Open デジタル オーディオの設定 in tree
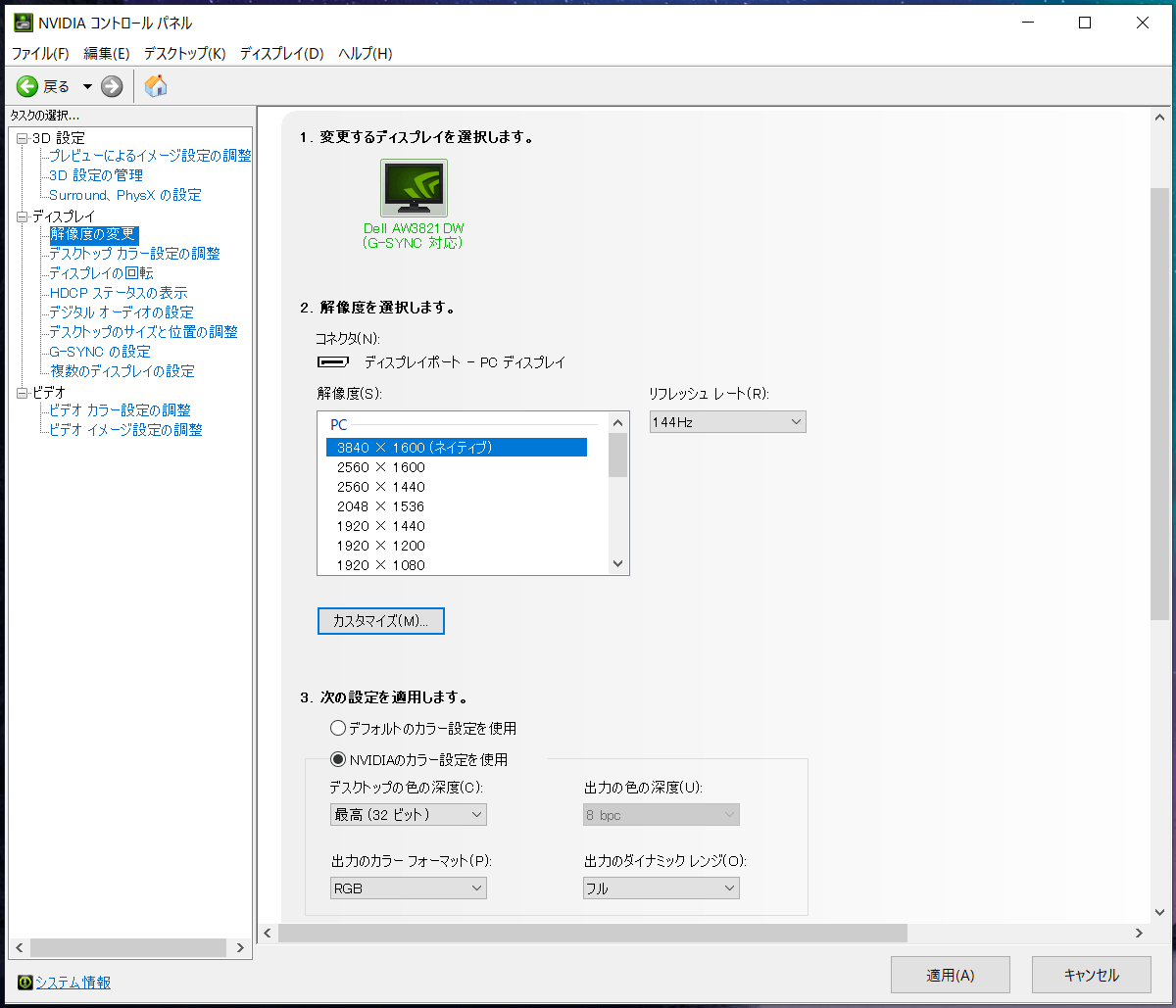Image resolution: width=1176 pixels, height=1008 pixels. click(122, 312)
